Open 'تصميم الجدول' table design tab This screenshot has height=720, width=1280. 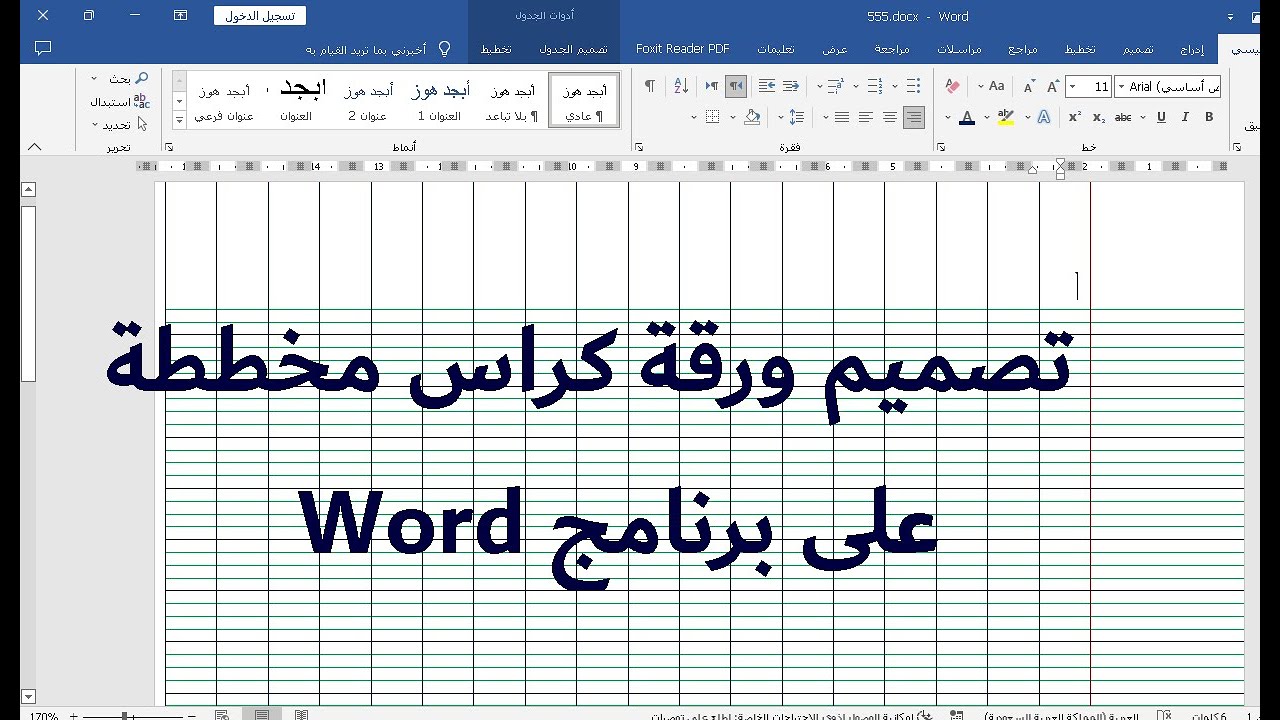point(574,49)
